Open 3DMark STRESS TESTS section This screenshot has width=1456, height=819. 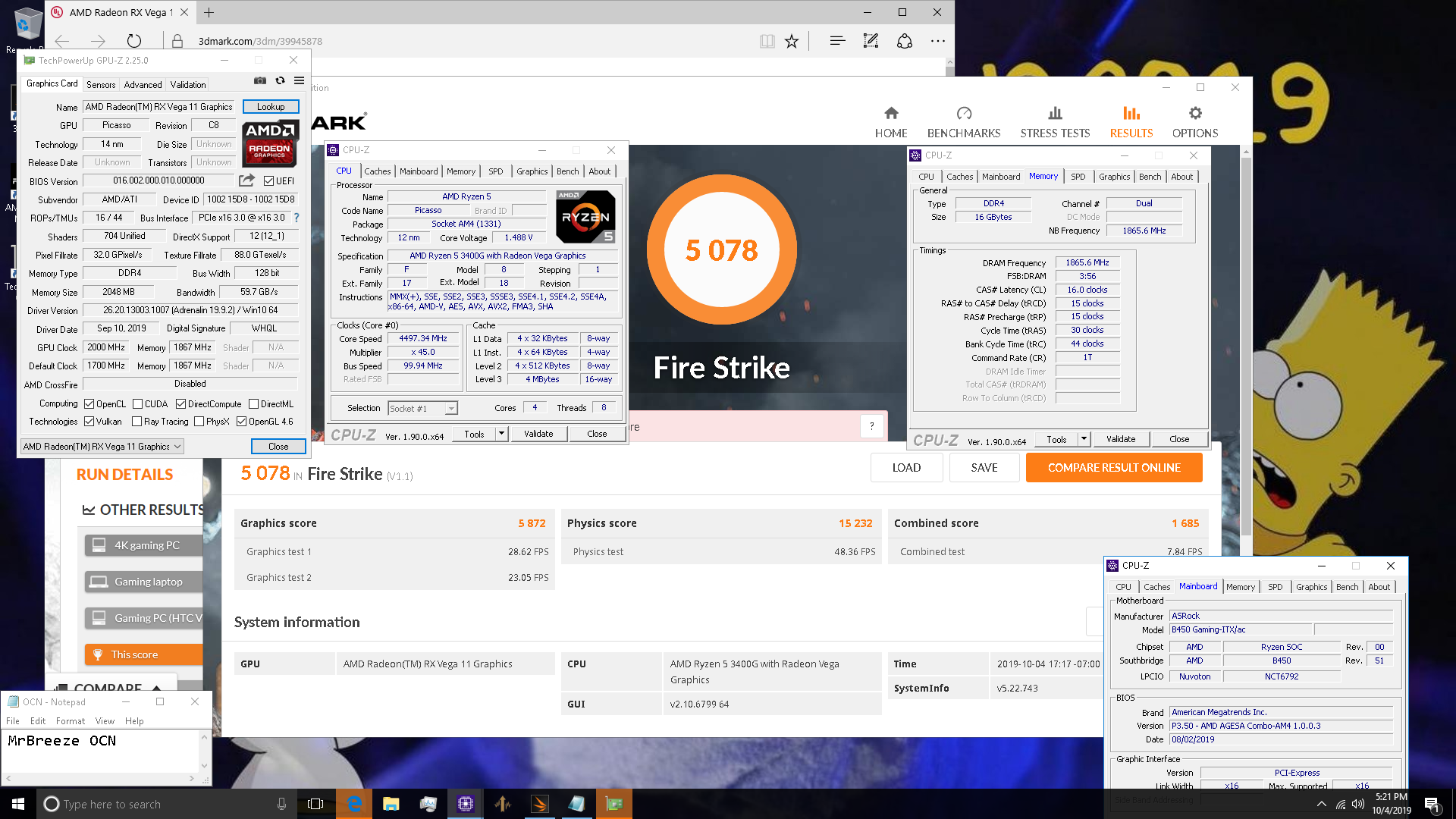point(1055,123)
